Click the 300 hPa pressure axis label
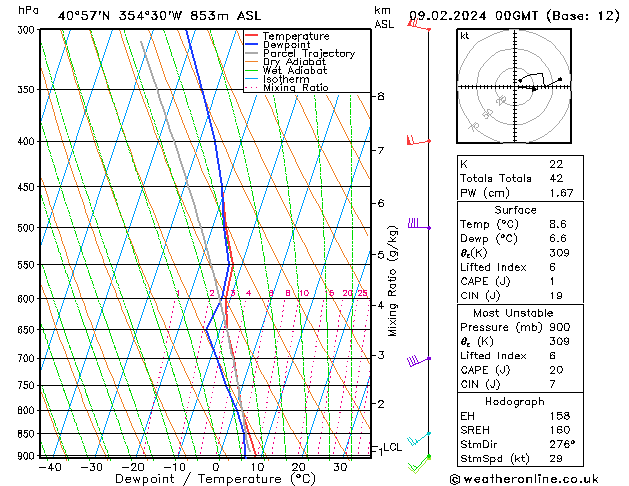The image size is (629, 486). coord(27,30)
